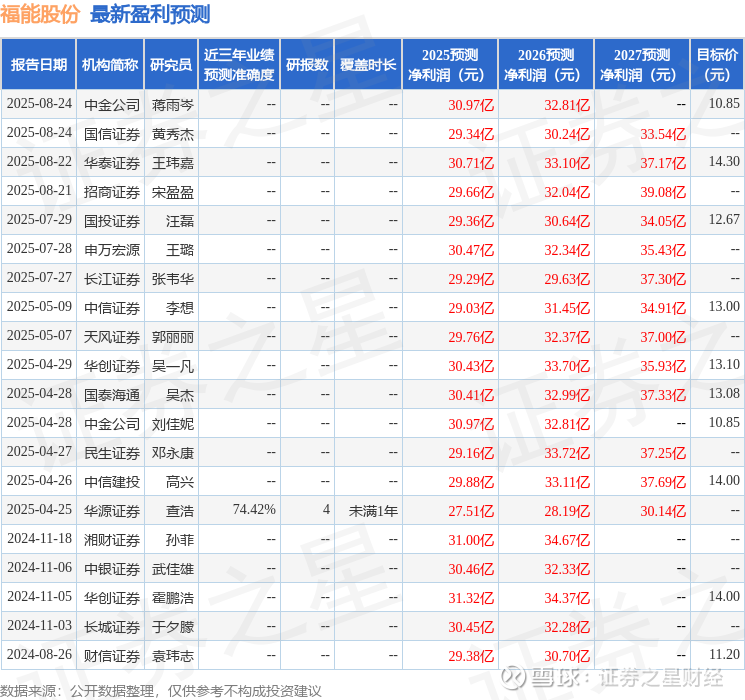The height and width of the screenshot is (700, 745).
Task: Select institution 华泰证券
Action: tap(112, 163)
